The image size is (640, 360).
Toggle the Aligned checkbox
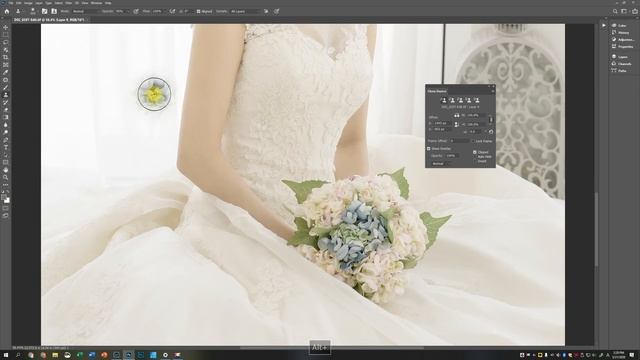[198, 11]
